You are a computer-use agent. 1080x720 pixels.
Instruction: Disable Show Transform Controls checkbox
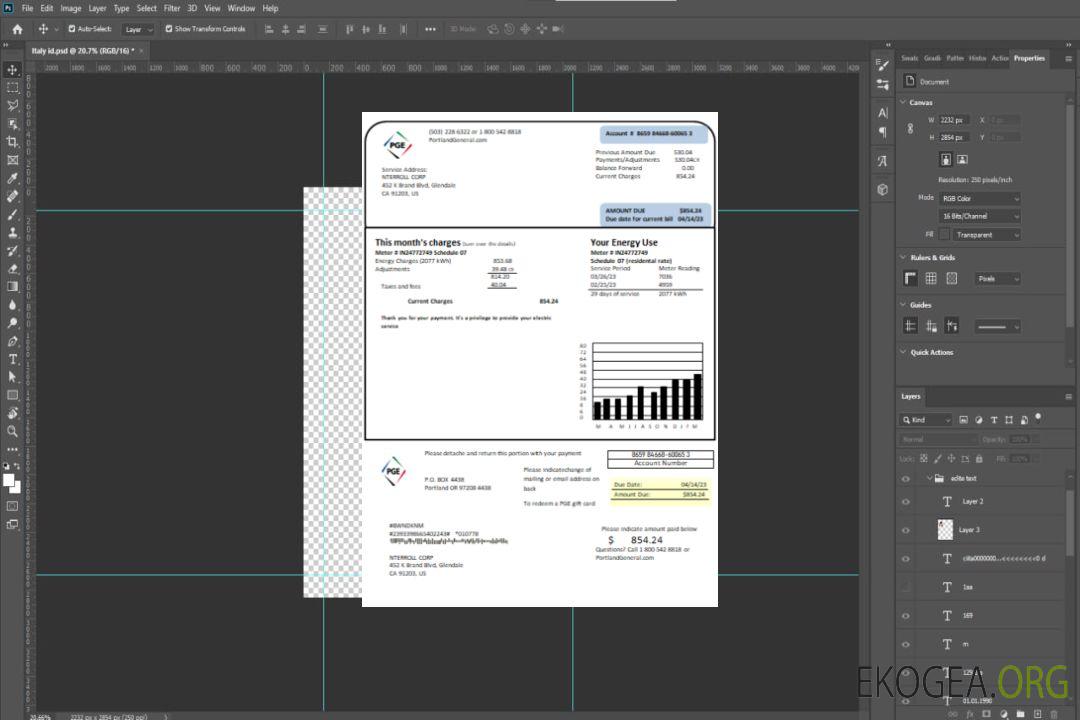pos(169,29)
